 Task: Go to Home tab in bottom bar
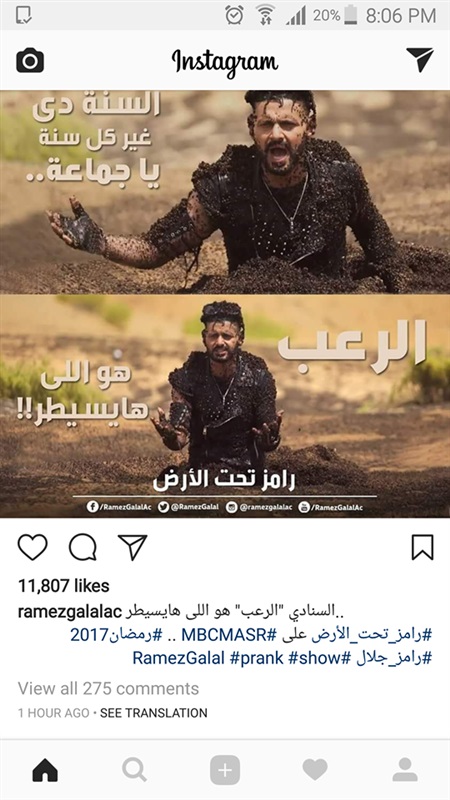click(45, 769)
